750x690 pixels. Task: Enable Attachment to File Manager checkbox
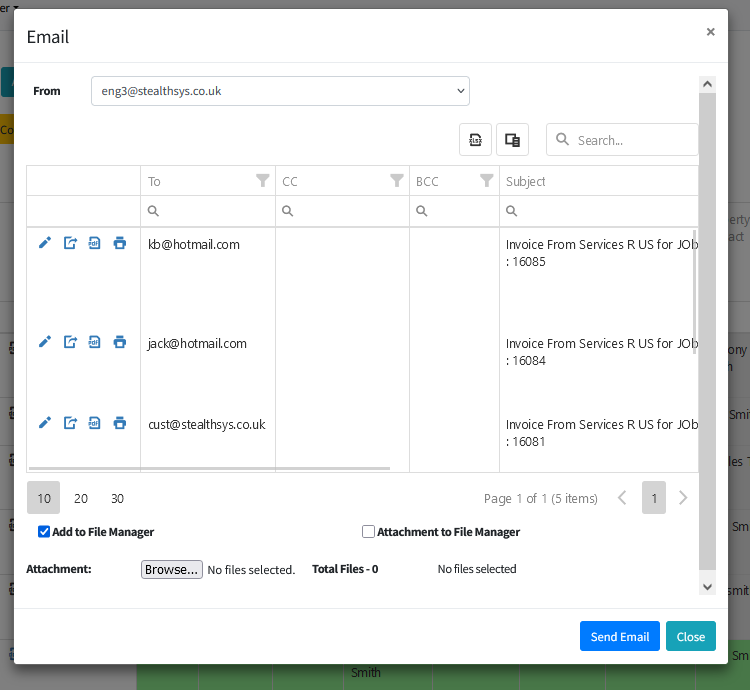pyautogui.click(x=368, y=532)
